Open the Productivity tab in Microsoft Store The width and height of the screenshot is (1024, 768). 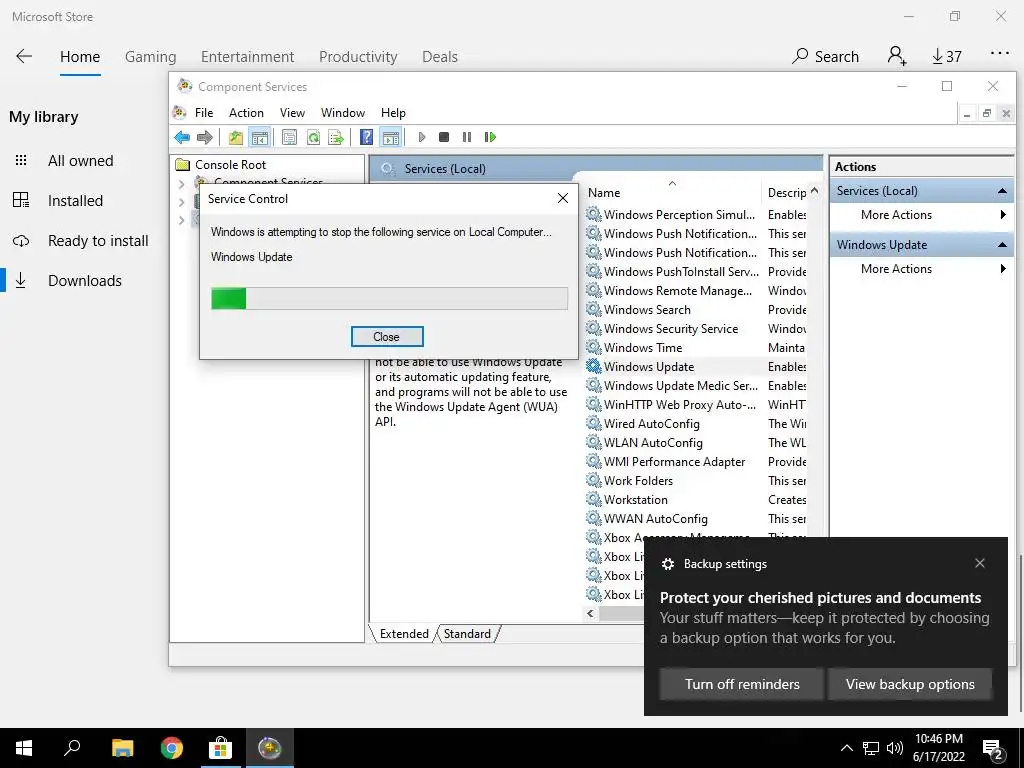click(x=358, y=57)
